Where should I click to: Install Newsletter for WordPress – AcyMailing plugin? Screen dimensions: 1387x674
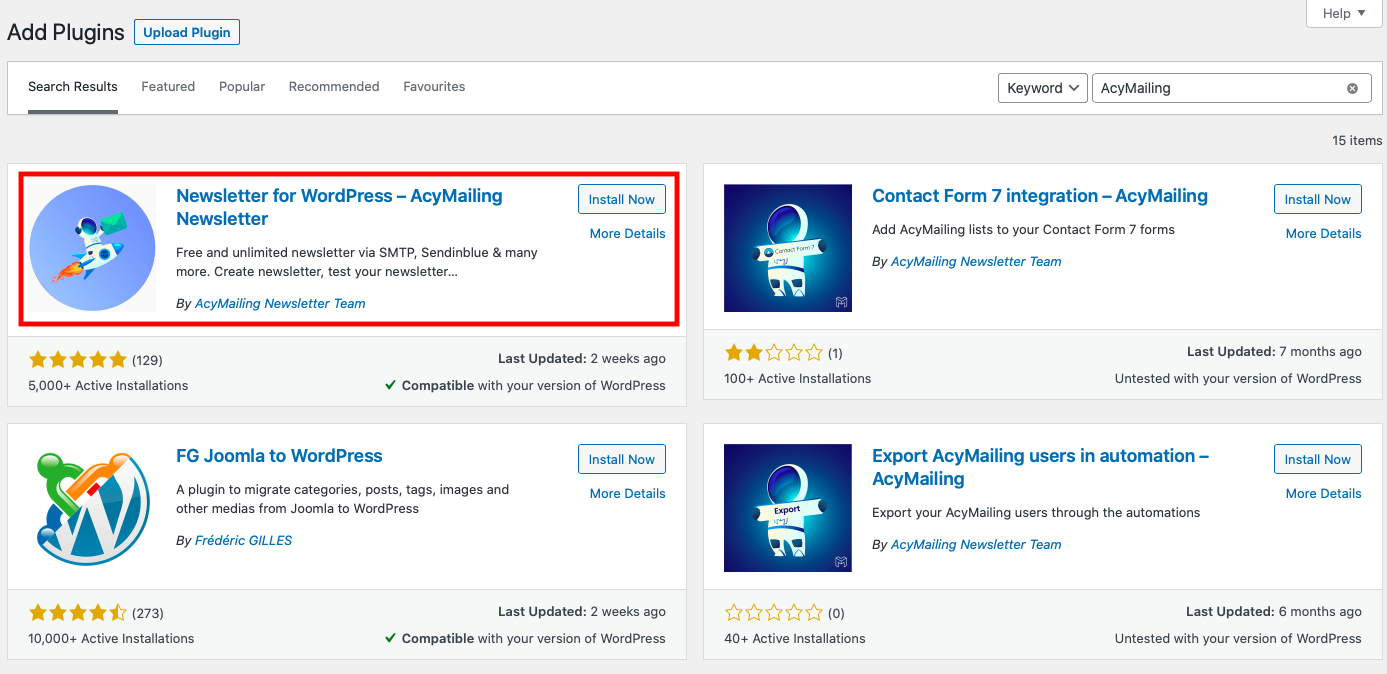[x=622, y=199]
